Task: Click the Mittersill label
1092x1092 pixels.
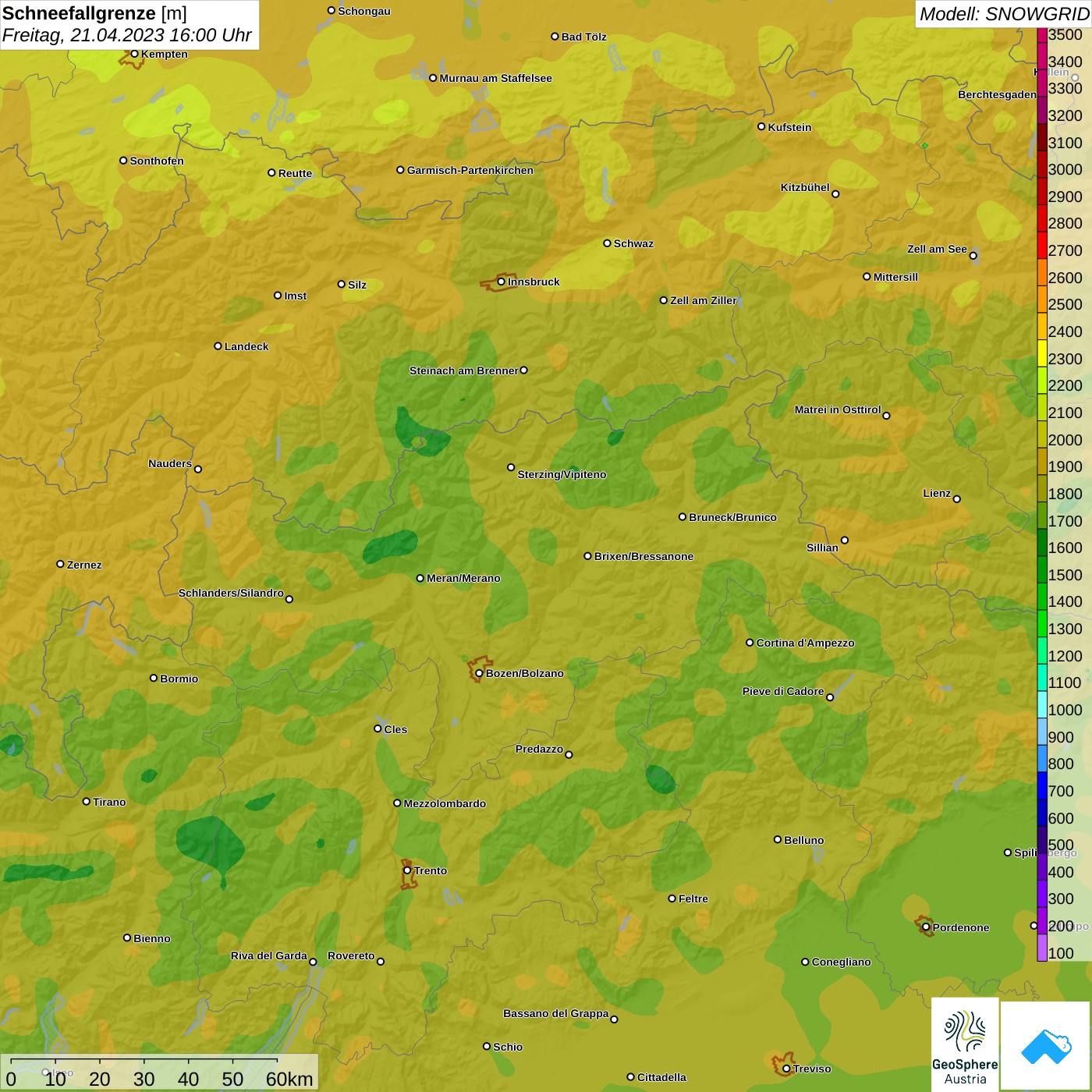Action: [895, 277]
